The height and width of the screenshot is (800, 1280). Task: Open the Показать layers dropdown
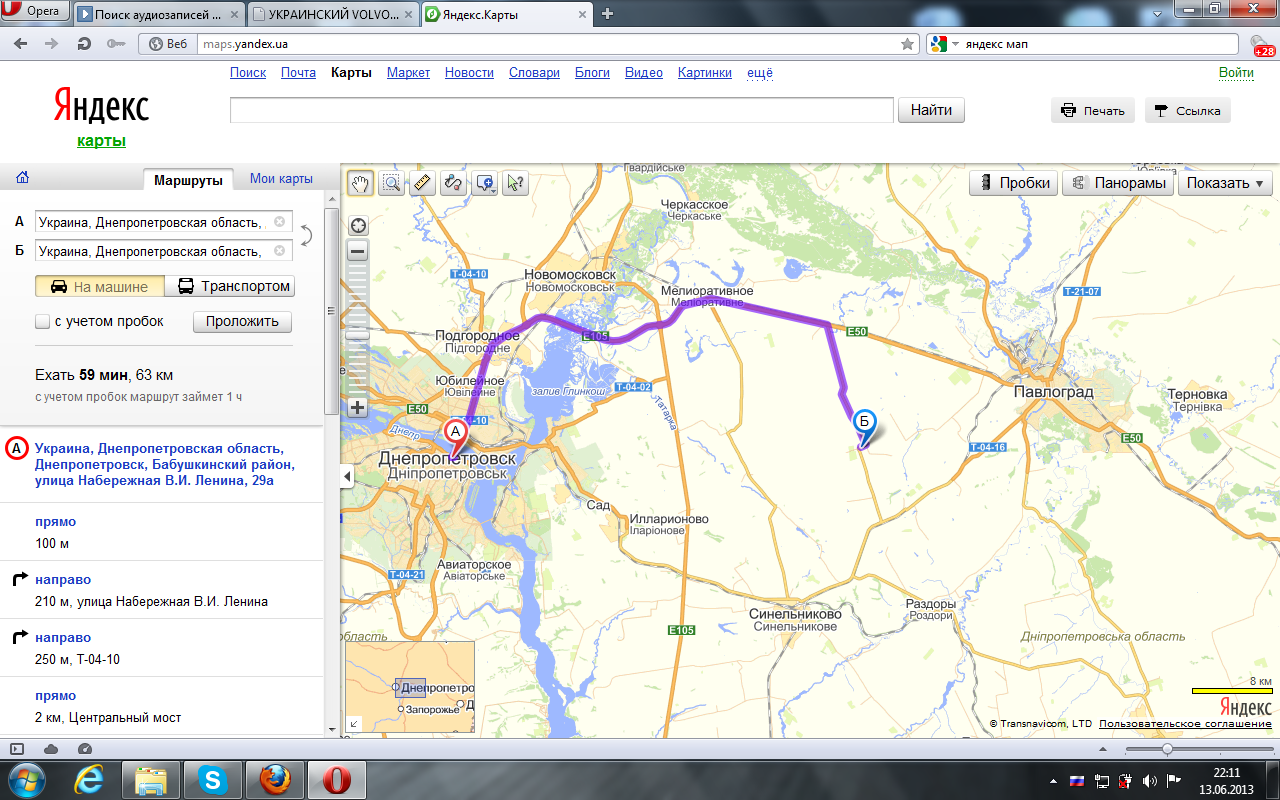tap(1224, 183)
